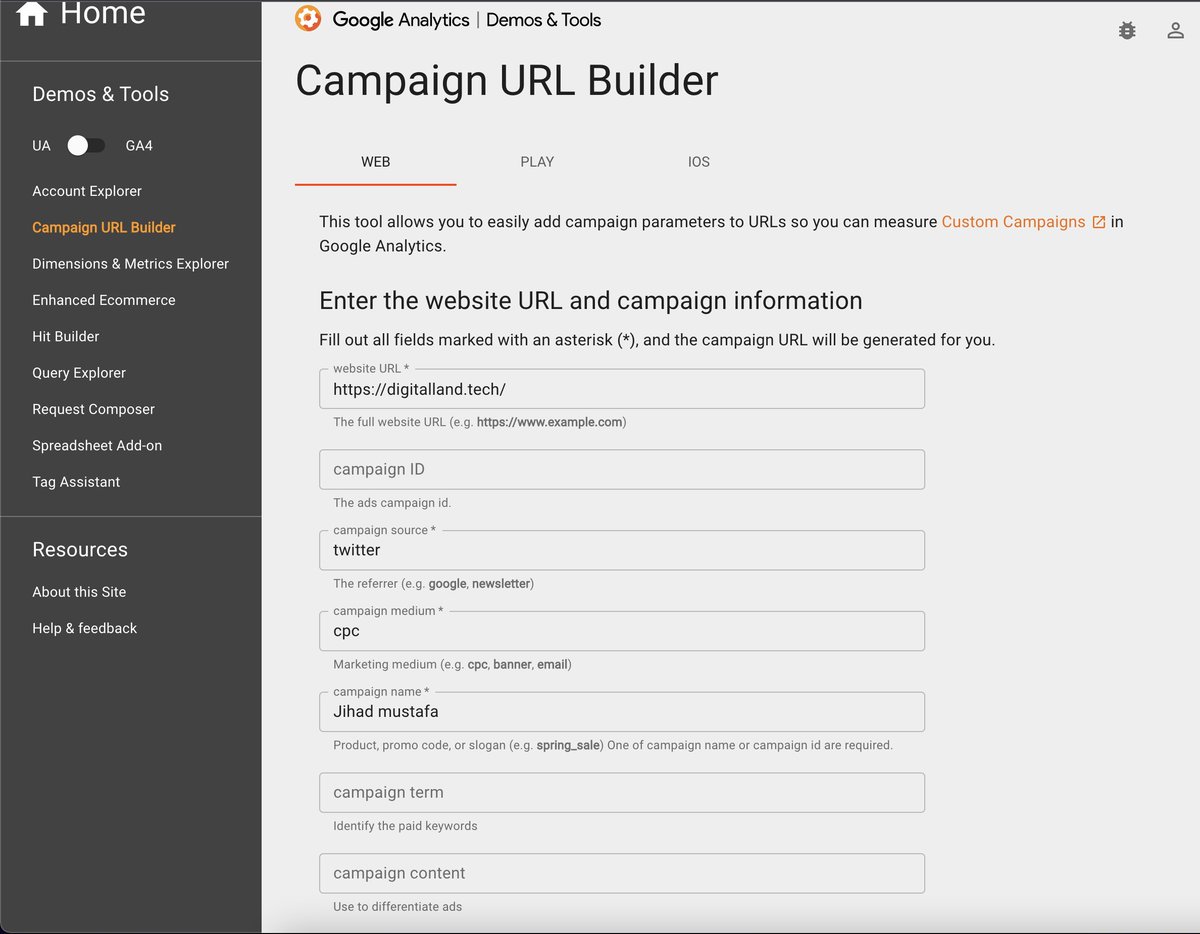Focus the campaign content field
Image resolution: width=1200 pixels, height=934 pixels.
[x=622, y=873]
